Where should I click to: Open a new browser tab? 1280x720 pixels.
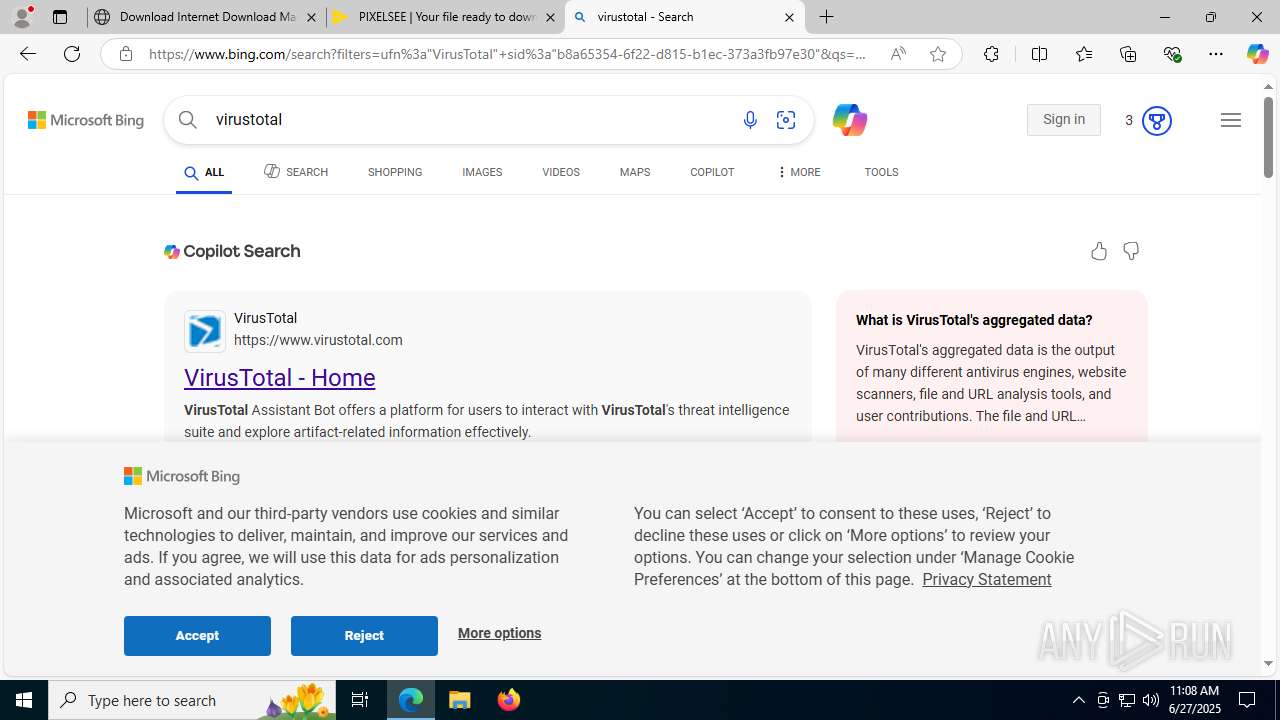[827, 17]
